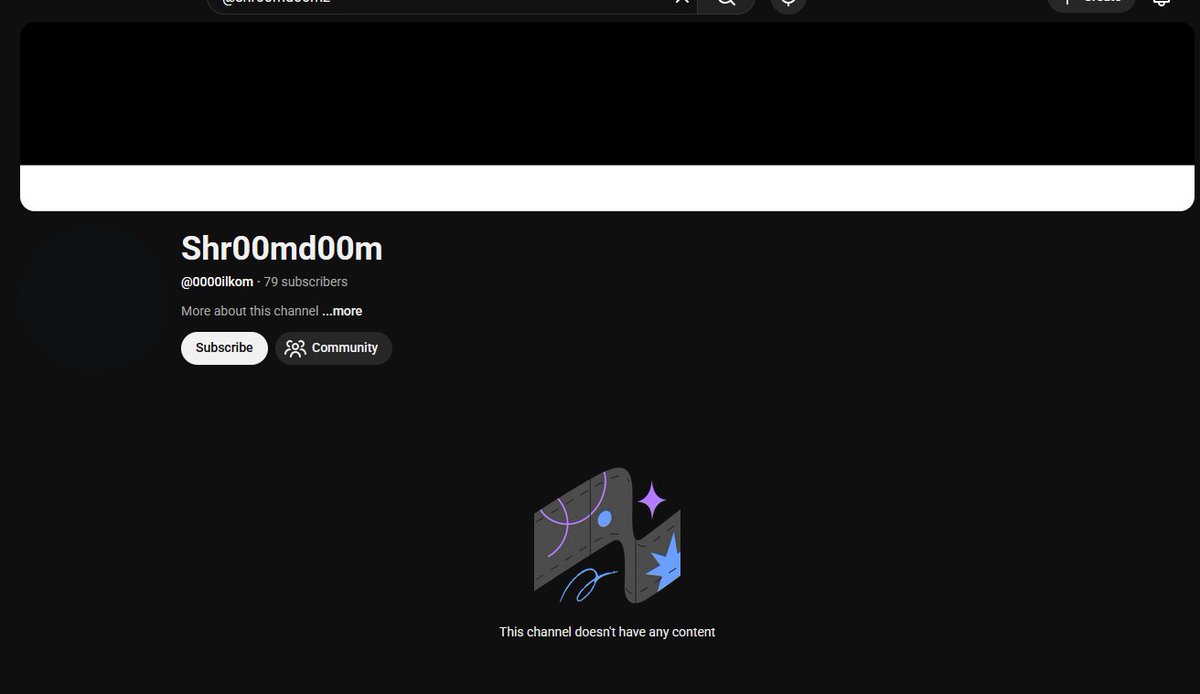Click the channel banner image
The height and width of the screenshot is (694, 1200).
[607, 116]
